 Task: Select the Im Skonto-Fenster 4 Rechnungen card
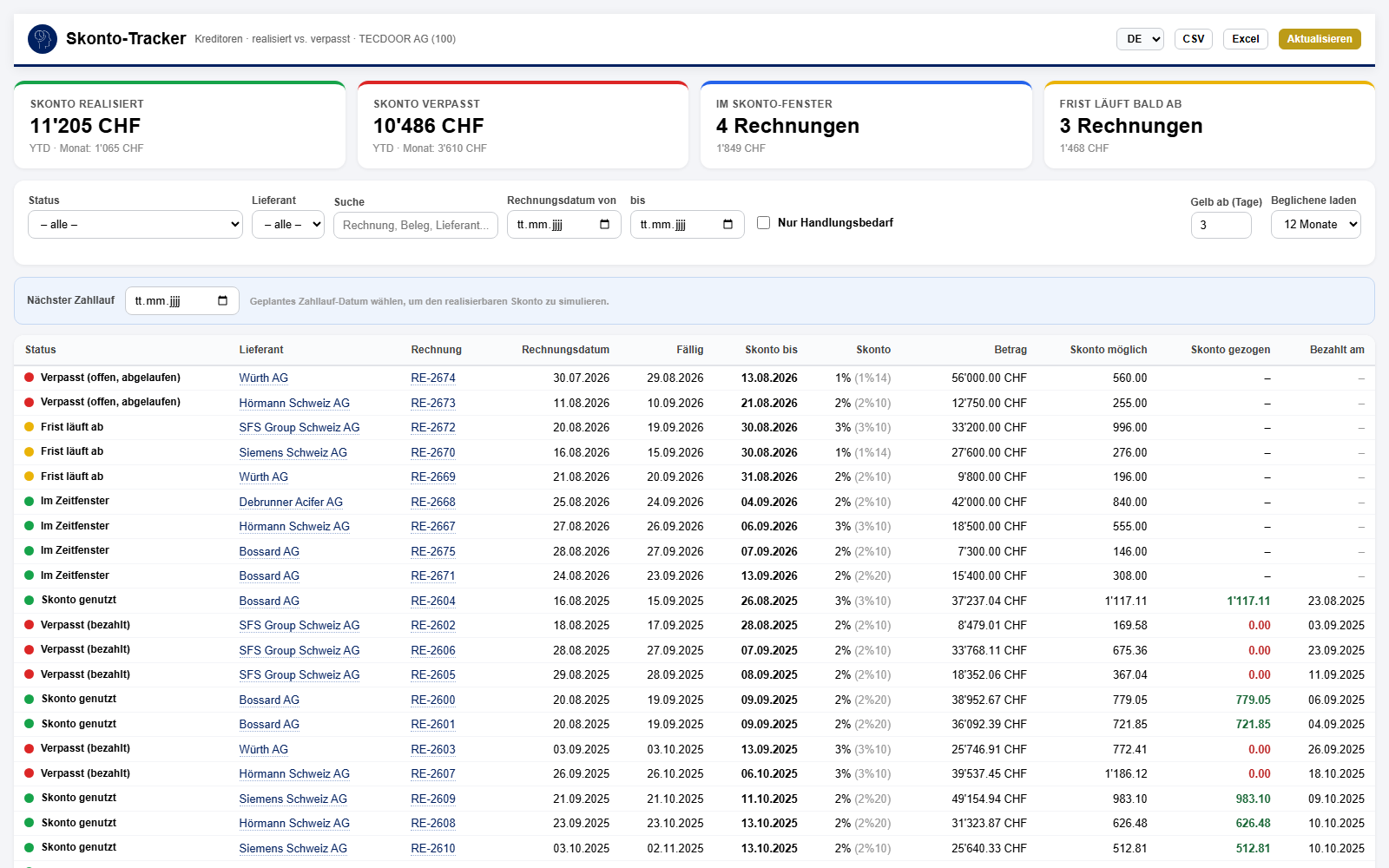pos(866,125)
